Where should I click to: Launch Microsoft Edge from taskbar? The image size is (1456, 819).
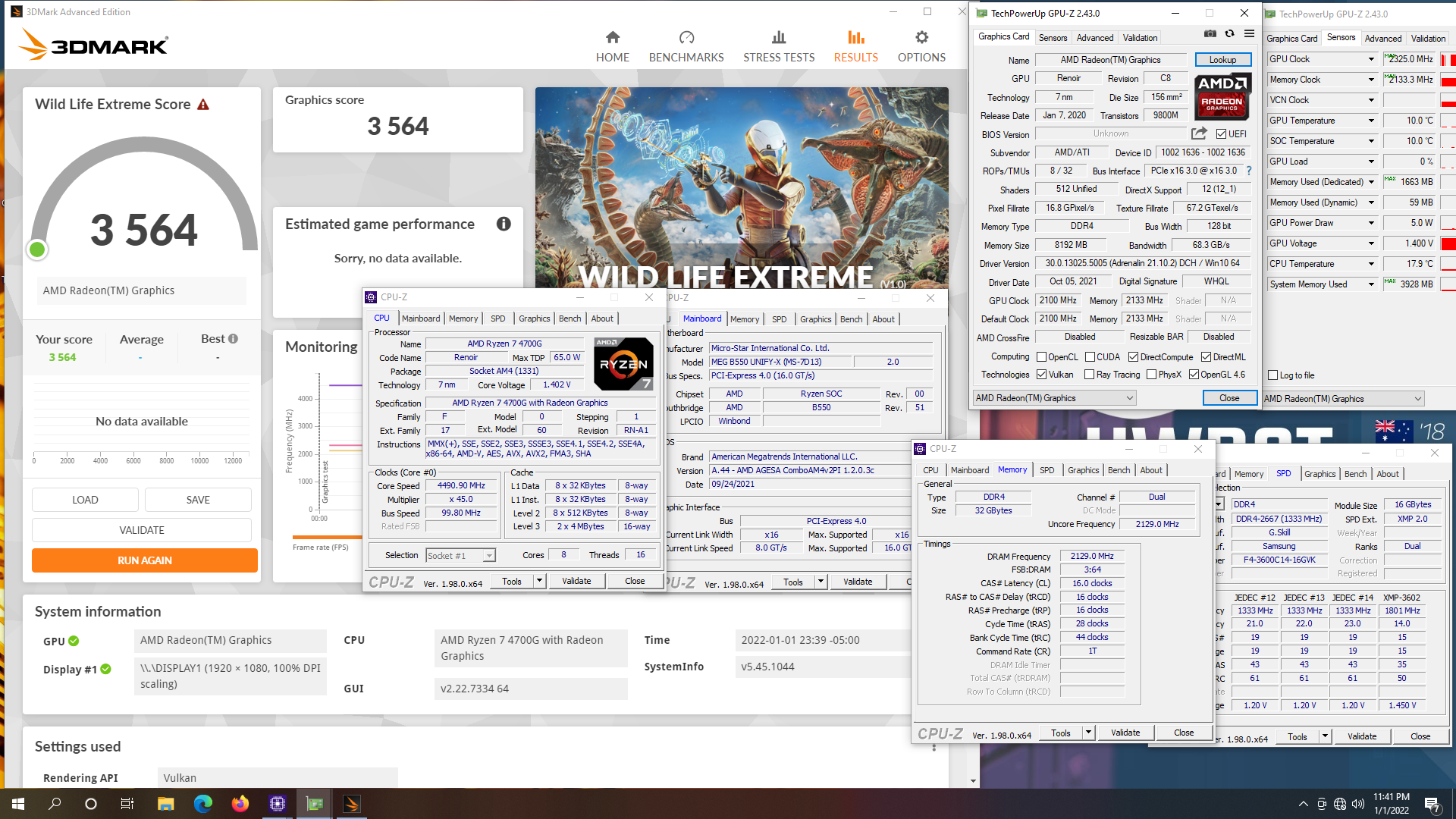coord(203,804)
